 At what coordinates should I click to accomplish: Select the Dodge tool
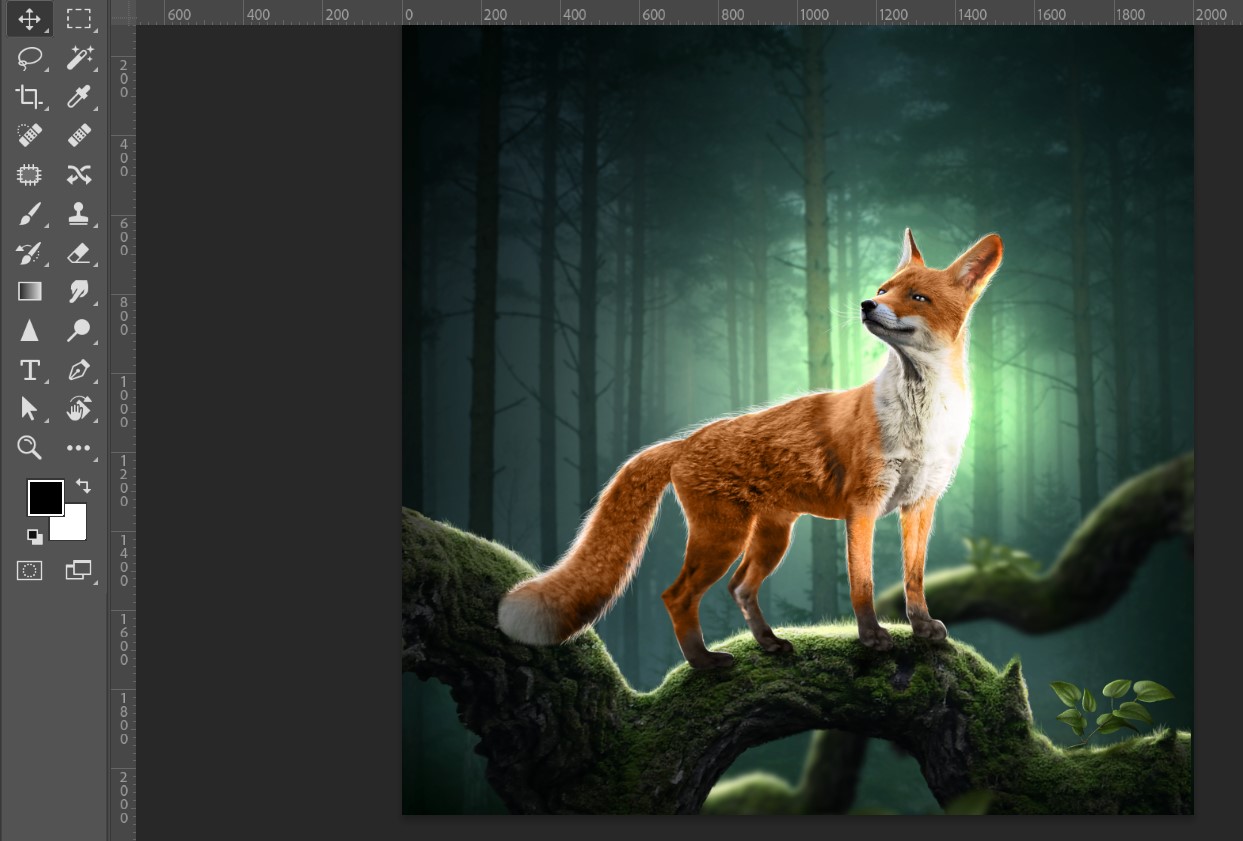(x=79, y=331)
